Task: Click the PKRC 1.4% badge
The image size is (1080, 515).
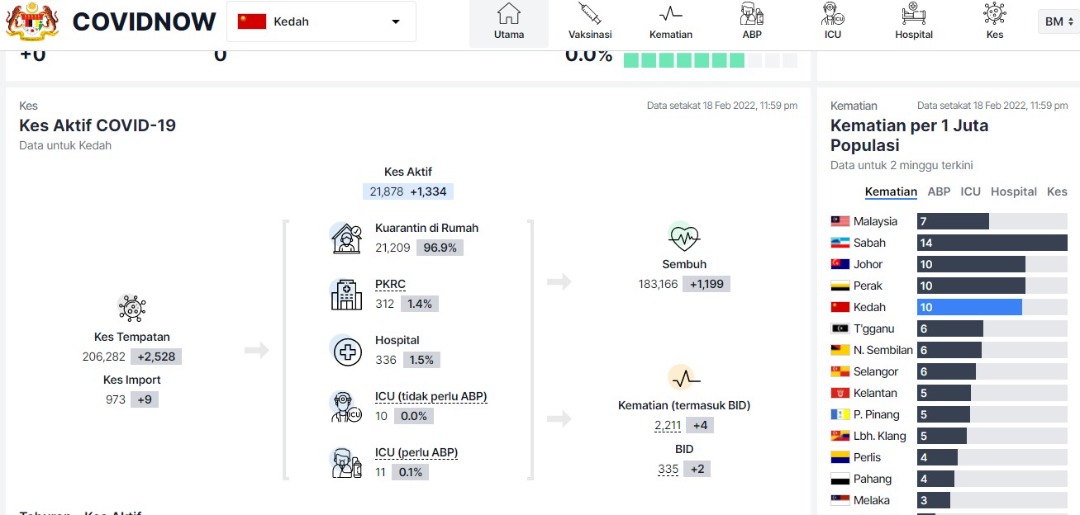Action: [419, 304]
